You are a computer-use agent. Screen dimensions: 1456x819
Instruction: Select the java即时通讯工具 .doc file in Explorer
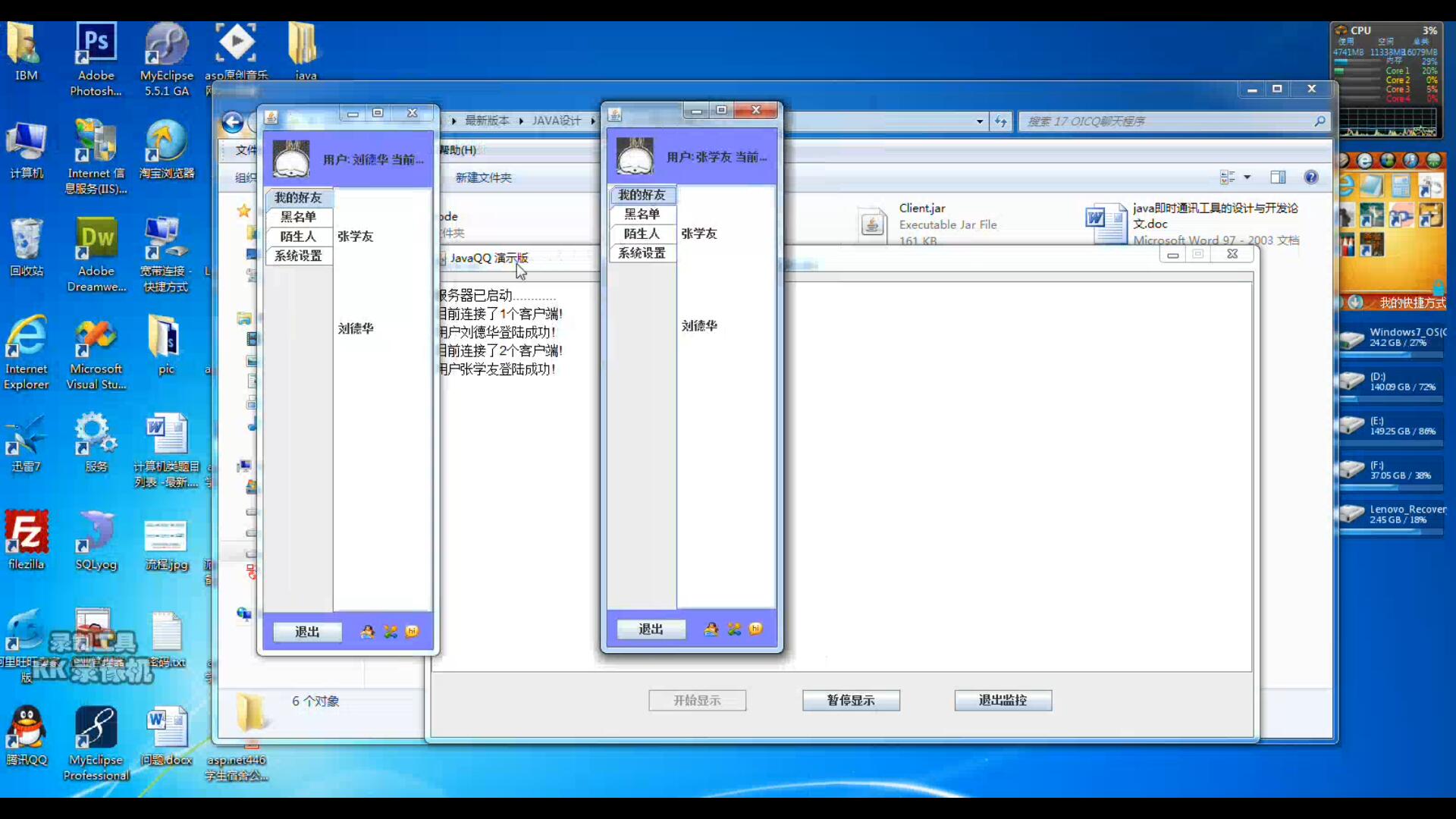tap(1192, 223)
